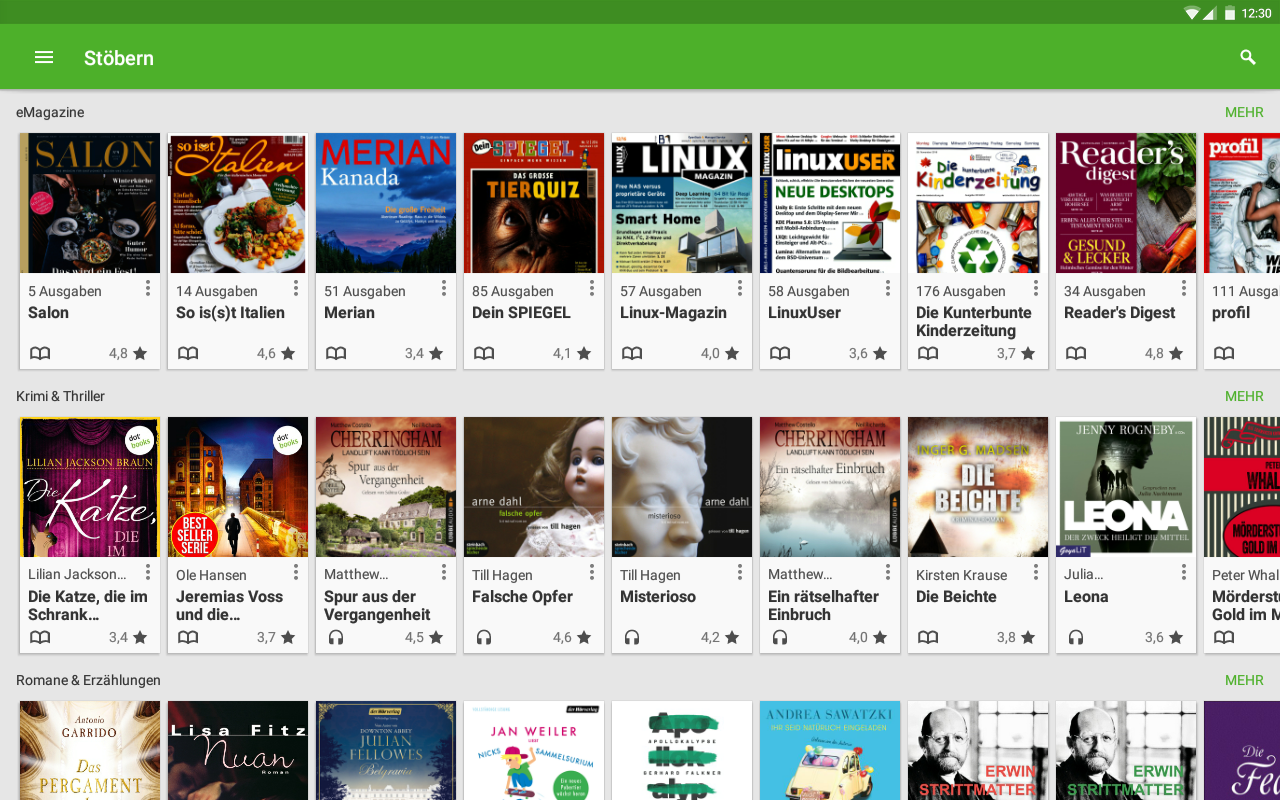Show more Krimi & Thriller via MEHR
Image resolution: width=1280 pixels, height=800 pixels.
(x=1244, y=396)
